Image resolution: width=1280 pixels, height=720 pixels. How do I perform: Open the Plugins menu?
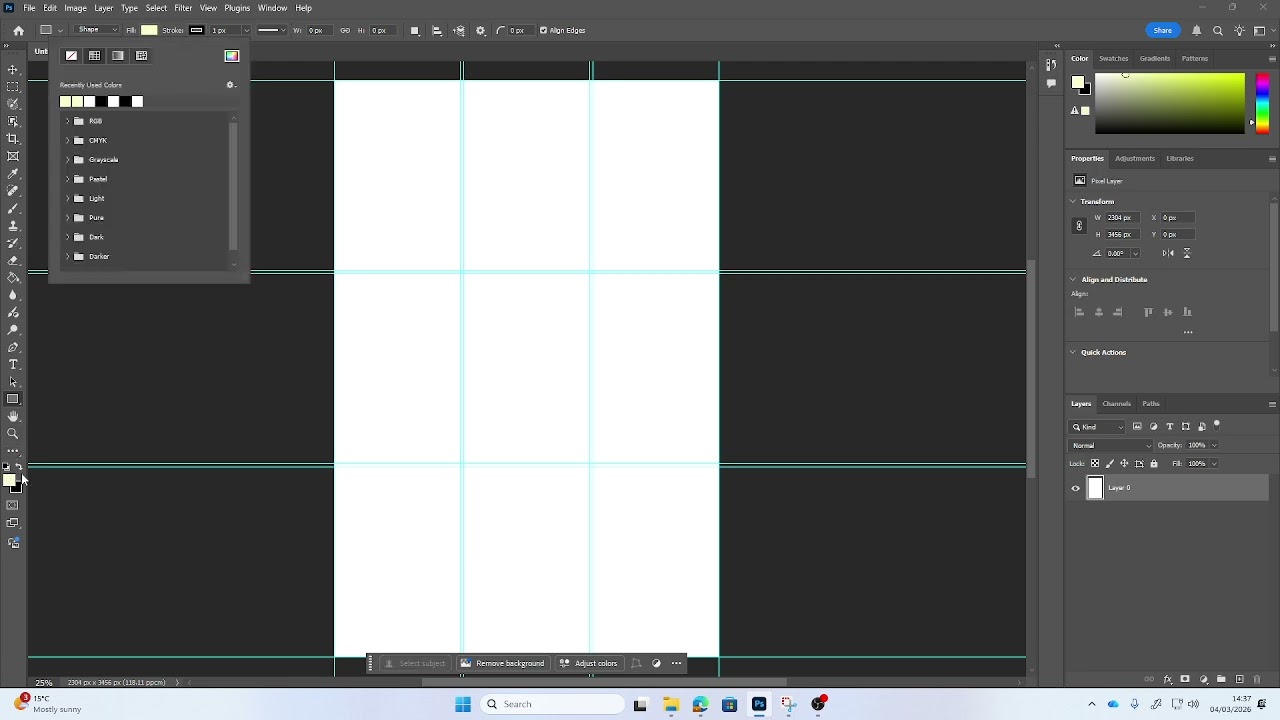(237, 8)
